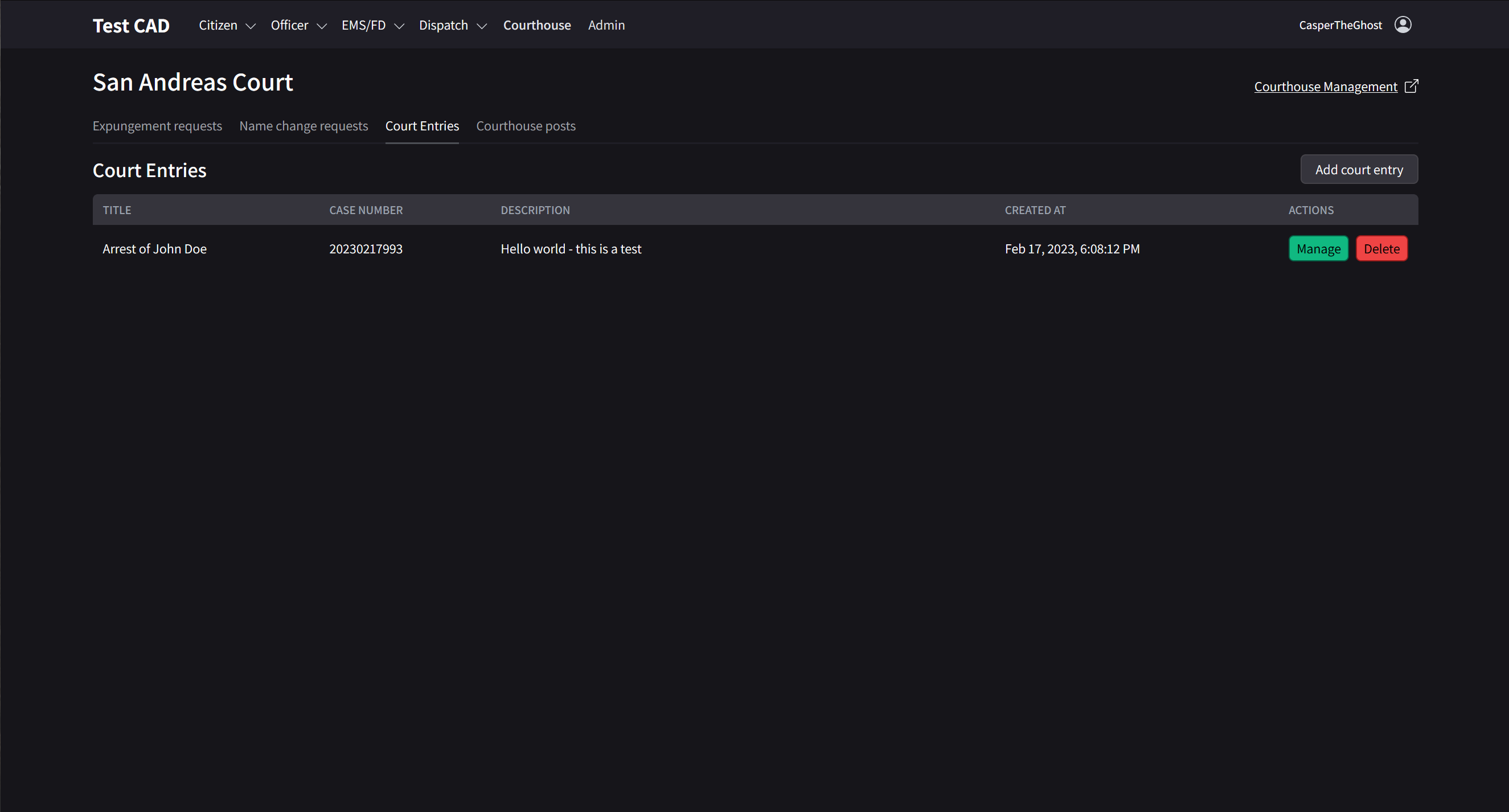Open the Courthouse Management link
Image resolution: width=1509 pixels, height=812 pixels.
click(x=1325, y=87)
